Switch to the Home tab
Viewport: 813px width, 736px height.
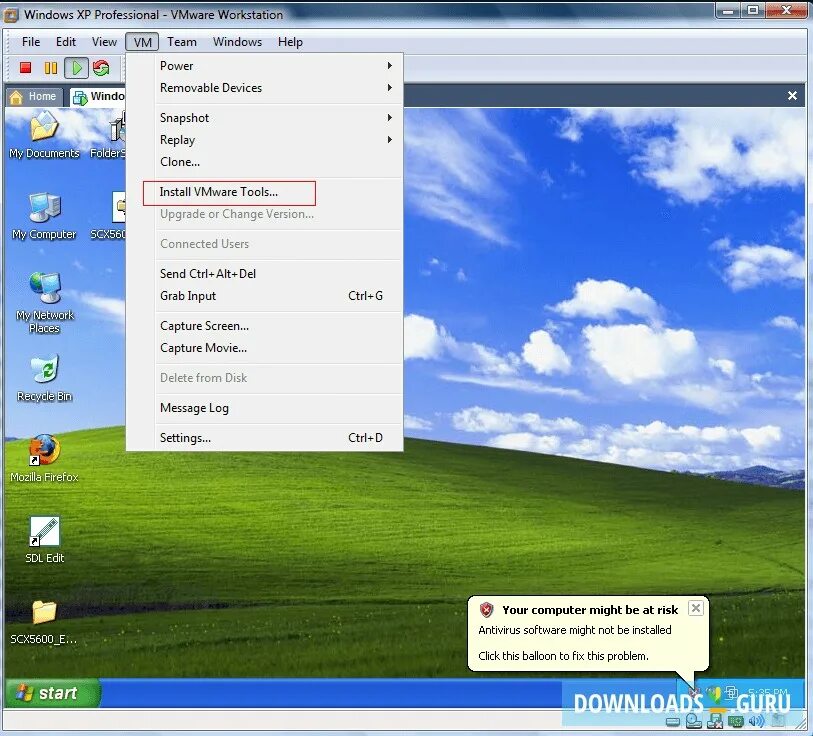[x=34, y=96]
